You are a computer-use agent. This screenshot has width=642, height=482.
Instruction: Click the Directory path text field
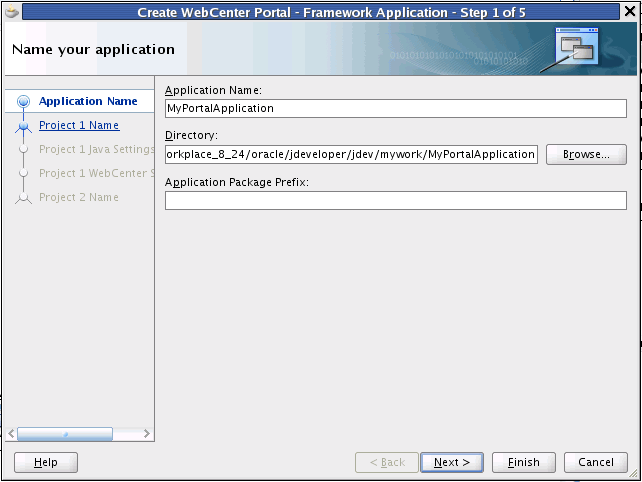coord(351,154)
